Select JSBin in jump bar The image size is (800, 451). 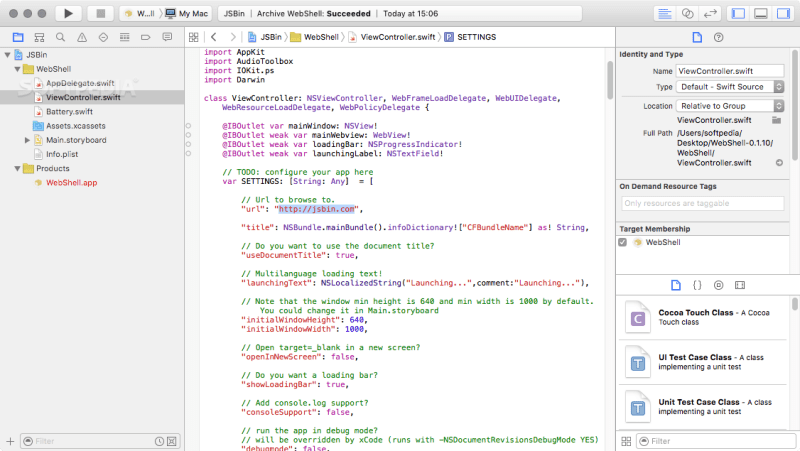(265, 37)
